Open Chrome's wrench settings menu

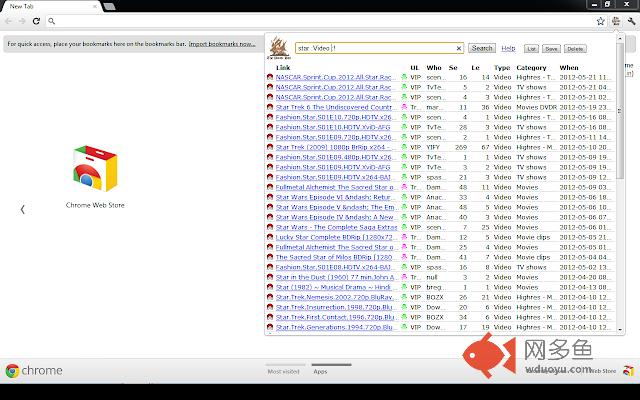click(631, 21)
